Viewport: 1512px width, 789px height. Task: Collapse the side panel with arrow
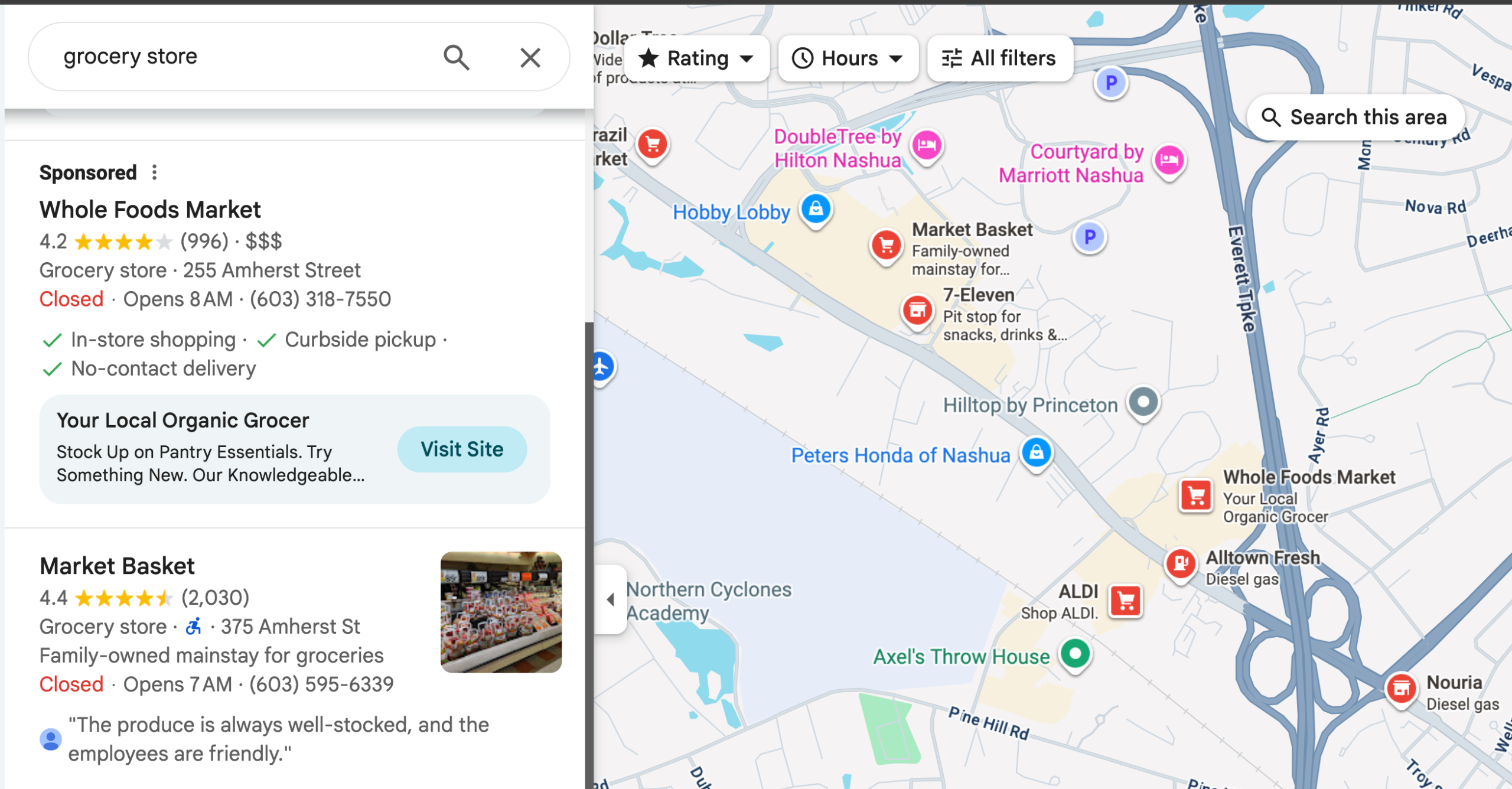point(611,599)
